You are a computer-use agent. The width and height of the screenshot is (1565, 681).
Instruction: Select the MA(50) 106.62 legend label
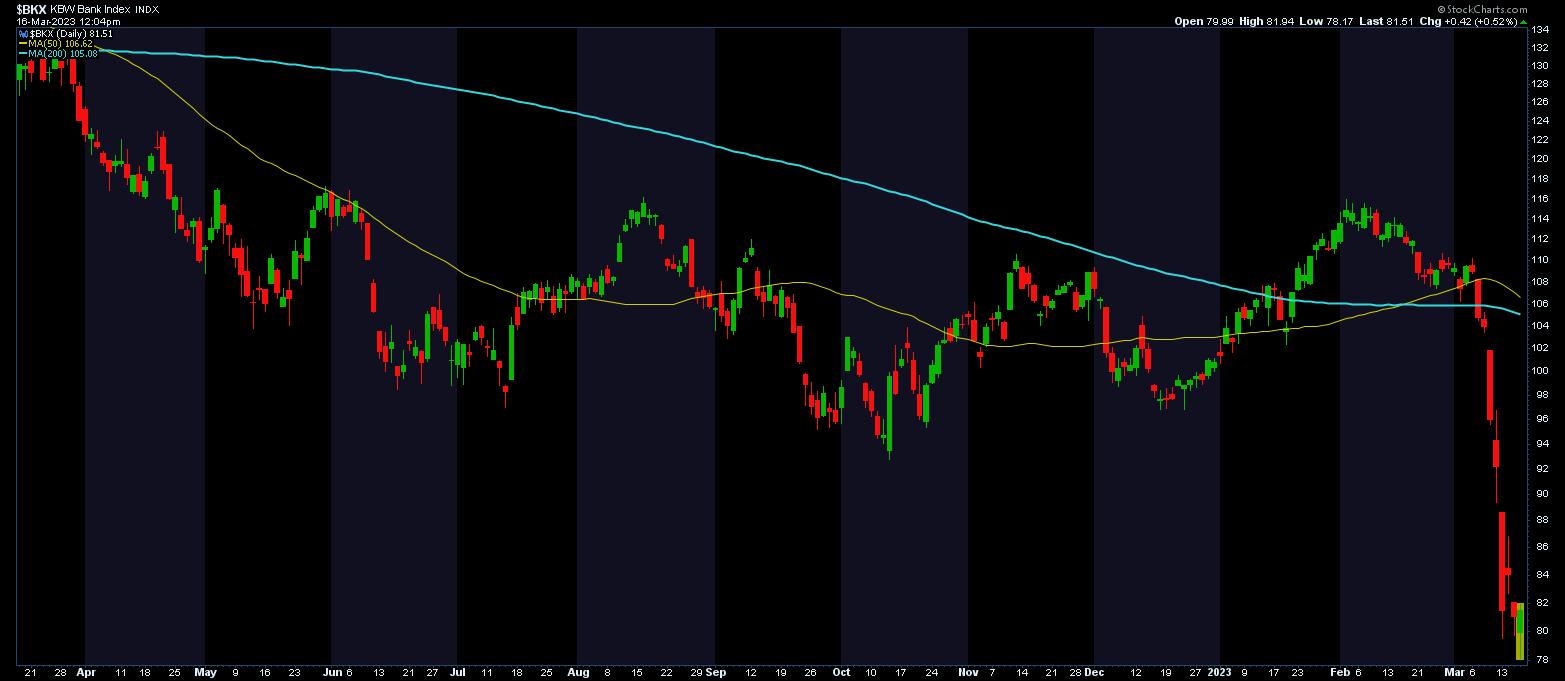click(62, 43)
